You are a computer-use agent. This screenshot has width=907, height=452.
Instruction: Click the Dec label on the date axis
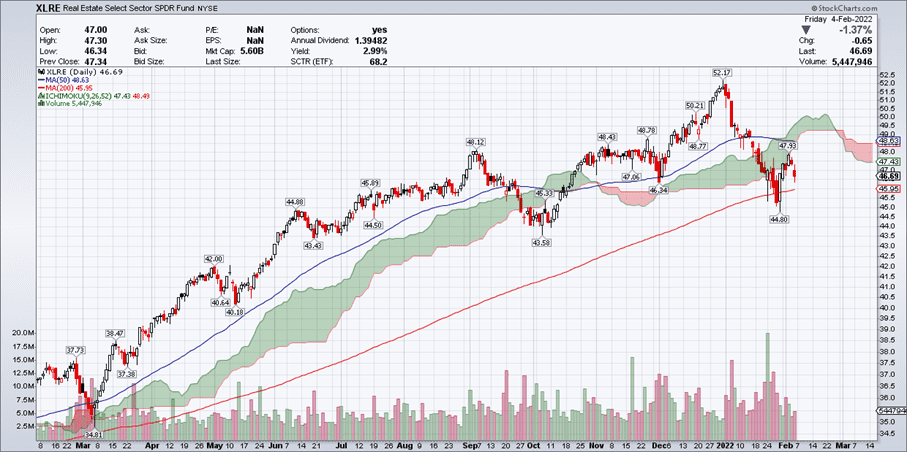coord(660,446)
